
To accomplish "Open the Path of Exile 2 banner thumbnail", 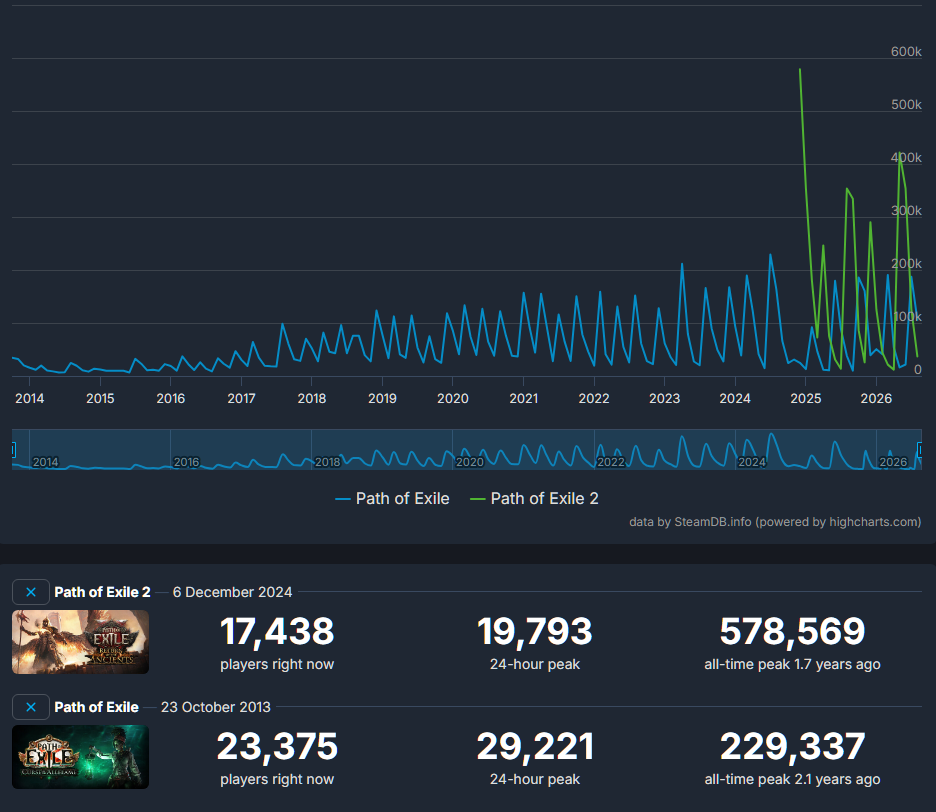I will [x=81, y=642].
